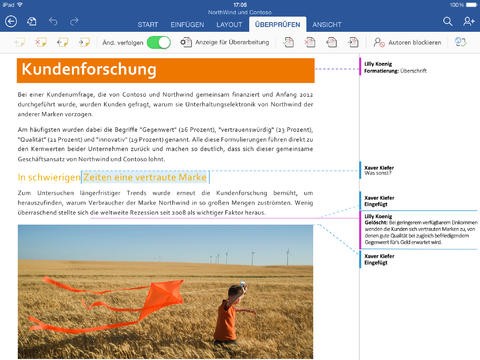The width and height of the screenshot is (480, 360).
Task: Toggle the Änd. verfolgen switch
Action: point(159,43)
